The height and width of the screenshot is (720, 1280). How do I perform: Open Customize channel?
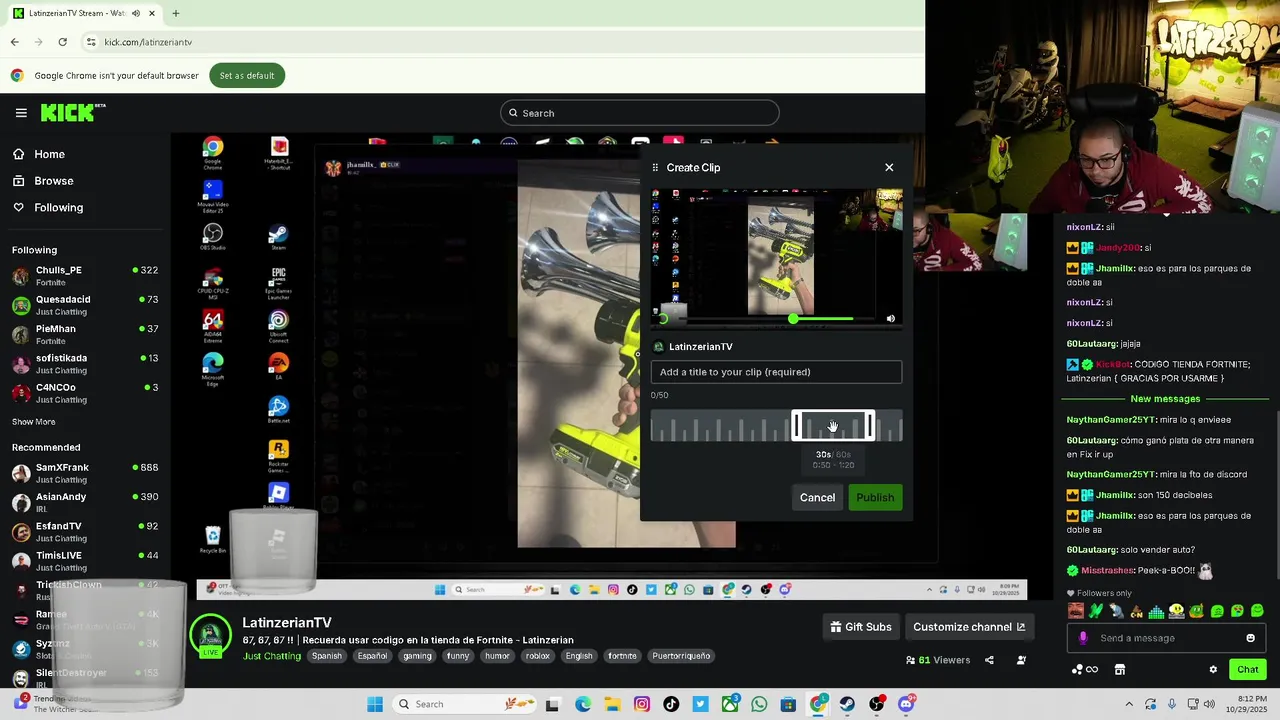969,627
